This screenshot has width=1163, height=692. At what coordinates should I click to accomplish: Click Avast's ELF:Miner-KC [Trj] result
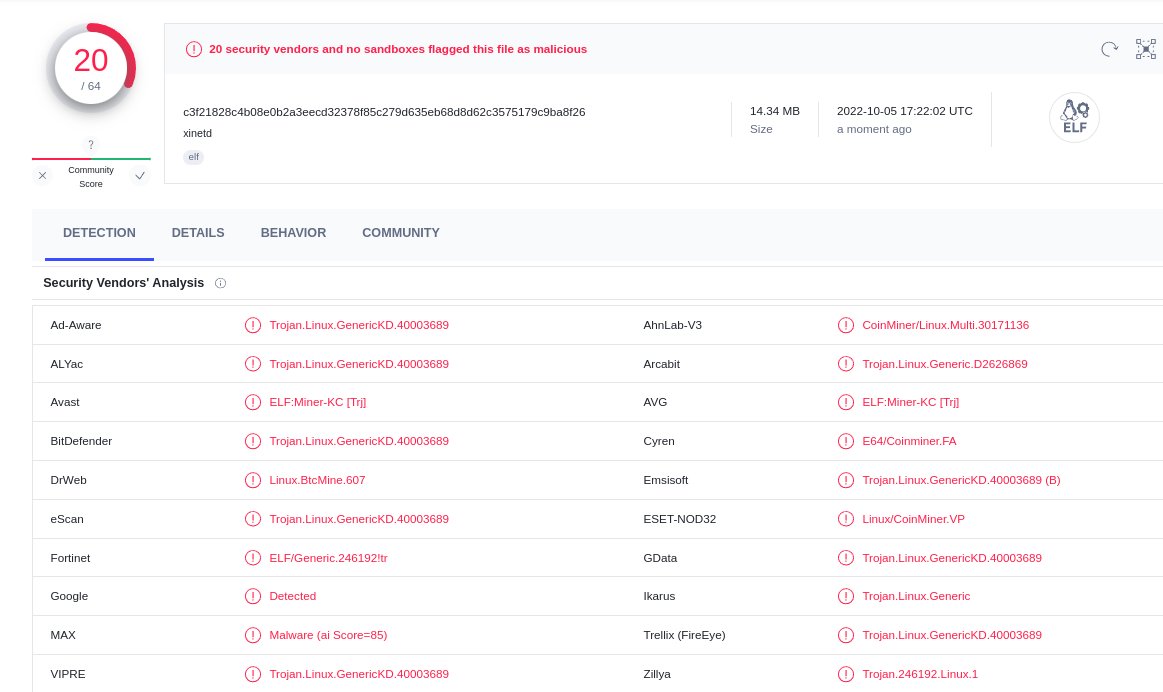coord(317,402)
